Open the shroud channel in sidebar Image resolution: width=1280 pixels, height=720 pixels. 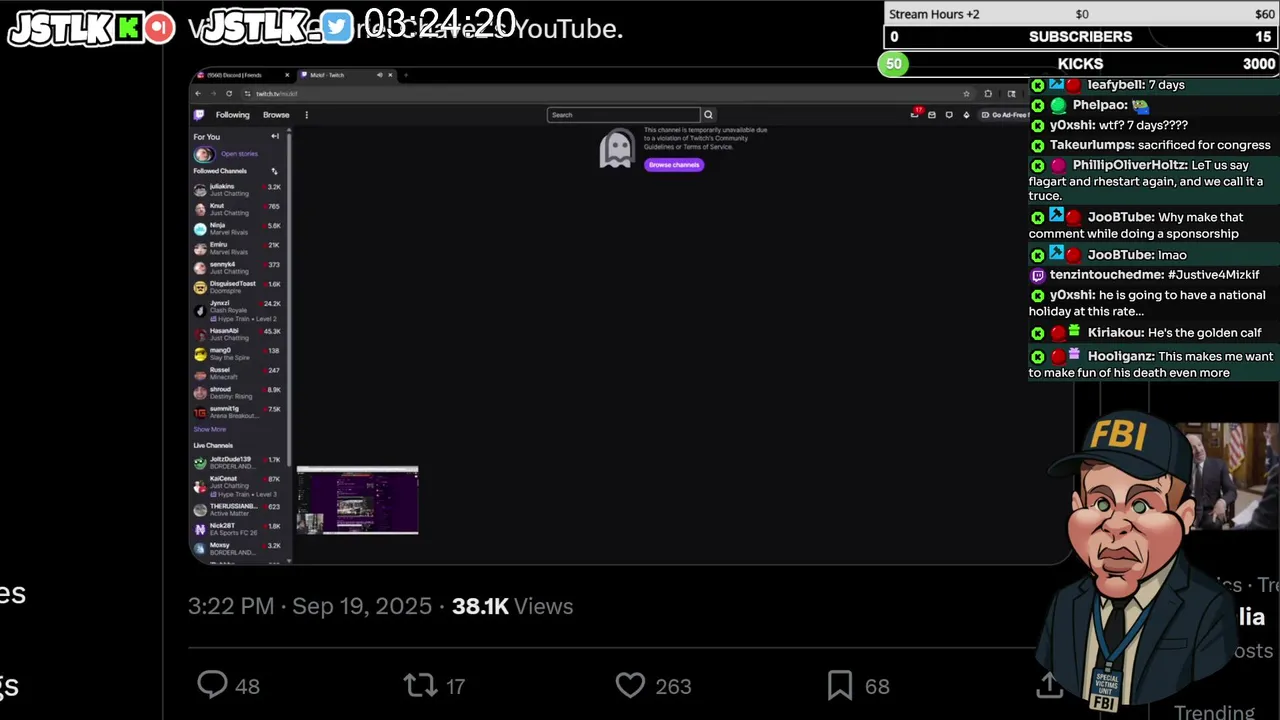pyautogui.click(x=238, y=392)
